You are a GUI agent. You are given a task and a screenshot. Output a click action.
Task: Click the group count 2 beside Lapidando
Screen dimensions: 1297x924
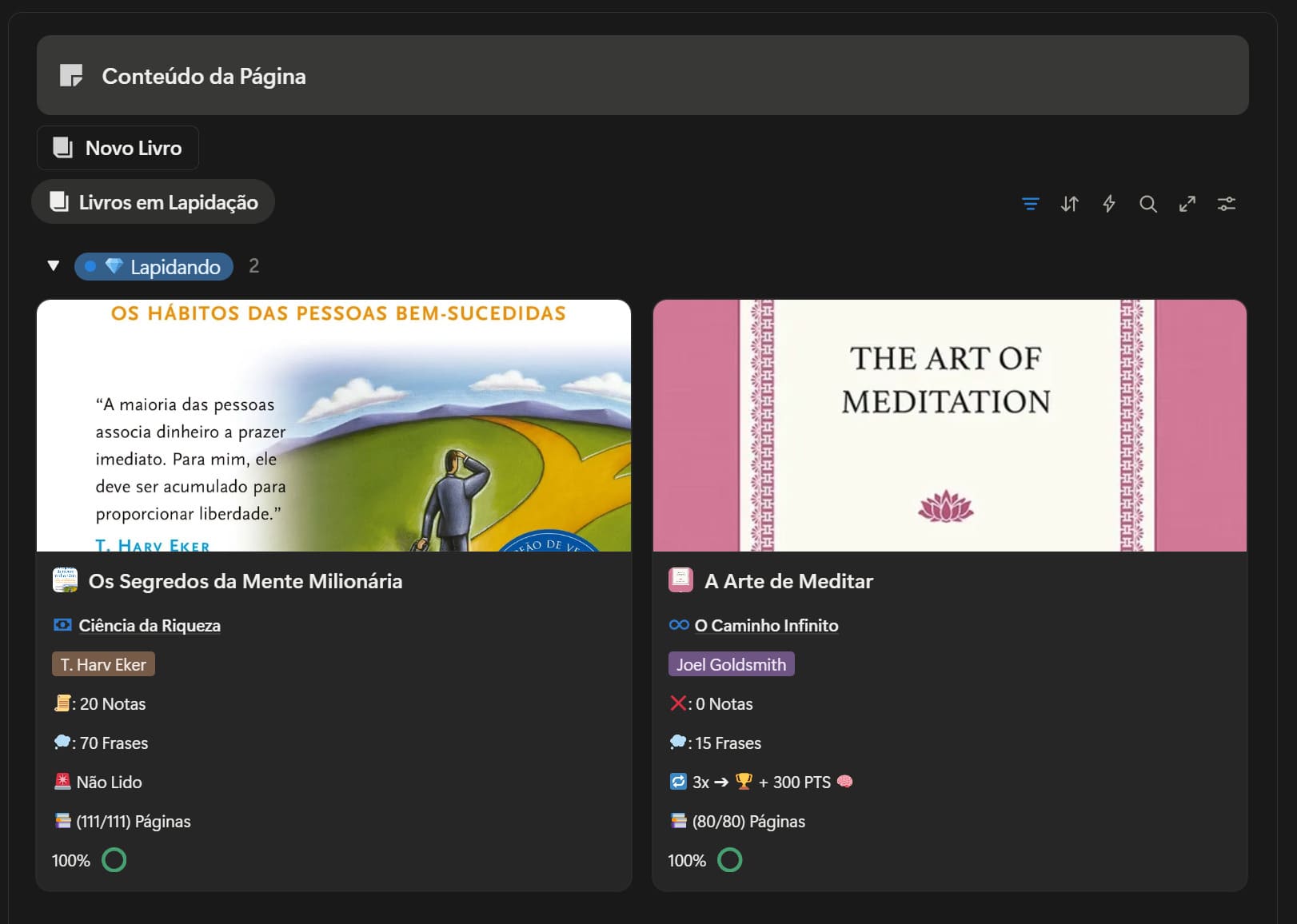pyautogui.click(x=253, y=266)
